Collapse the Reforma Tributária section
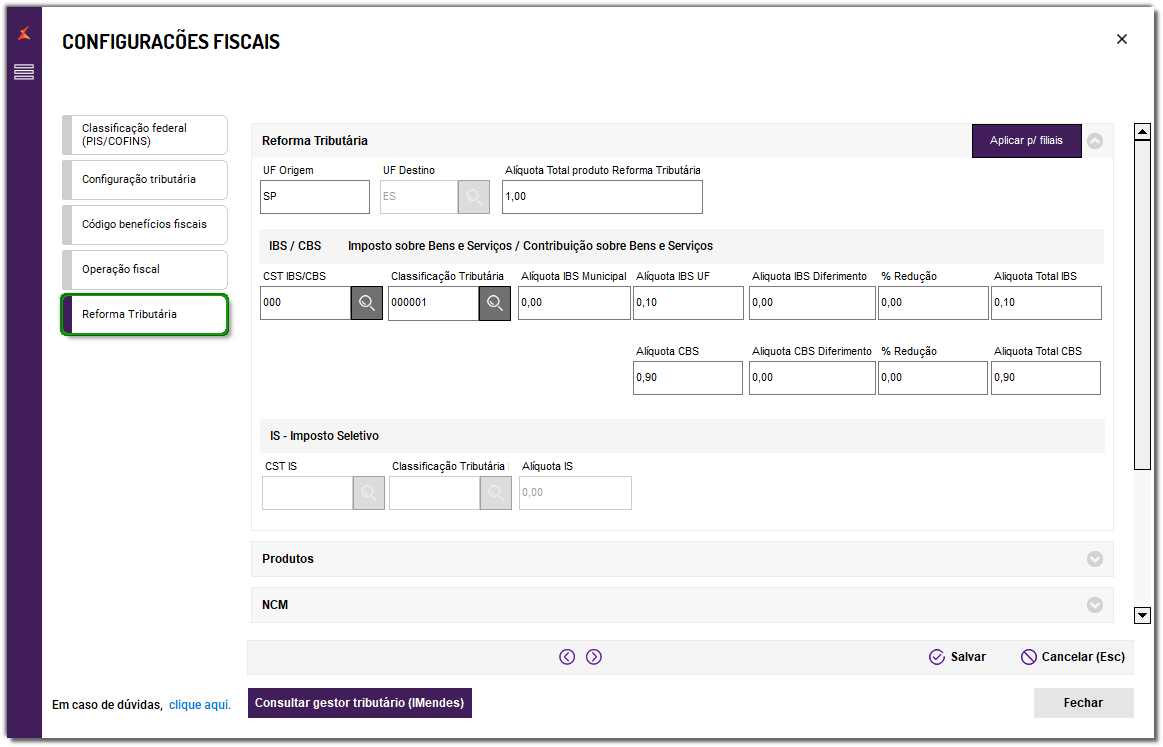 [1095, 141]
